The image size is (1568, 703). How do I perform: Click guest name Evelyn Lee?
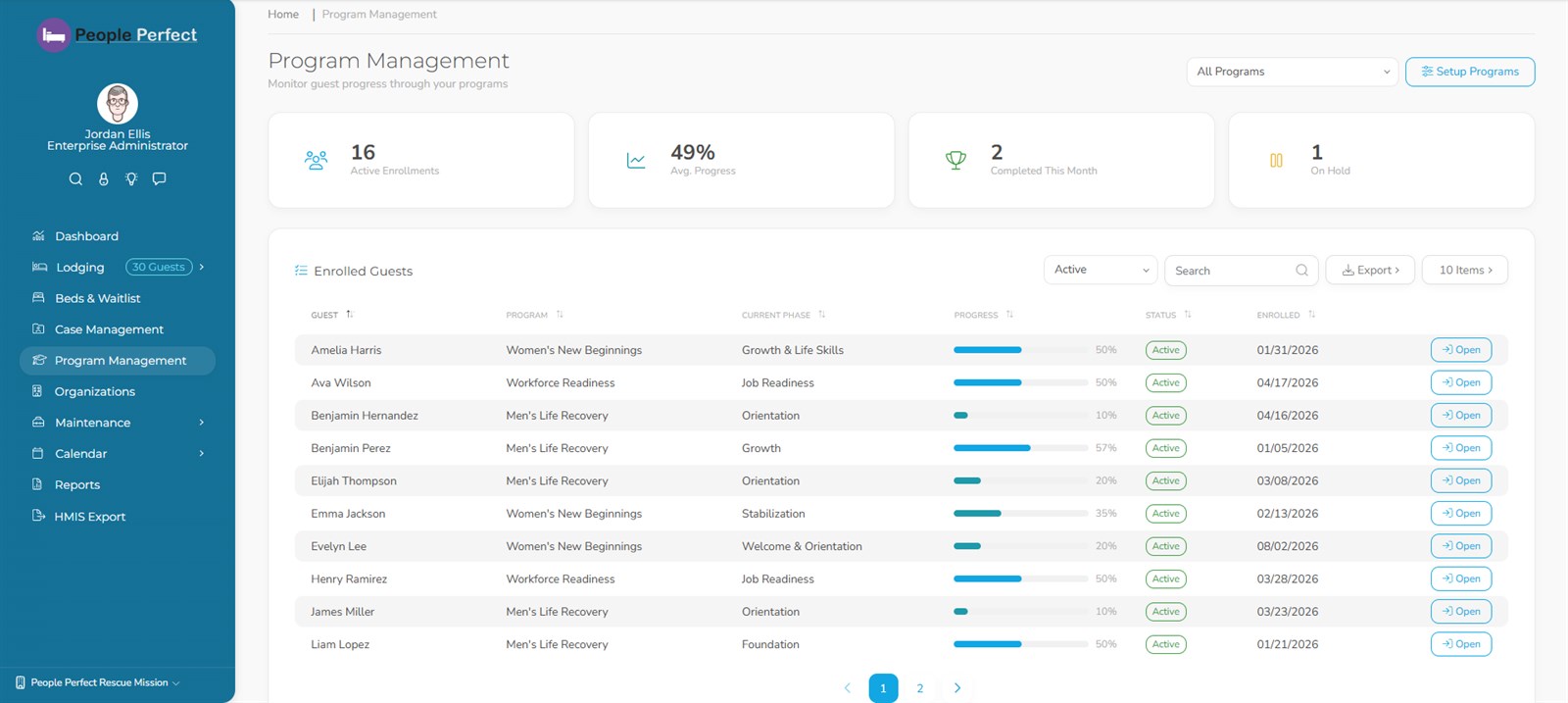(338, 546)
